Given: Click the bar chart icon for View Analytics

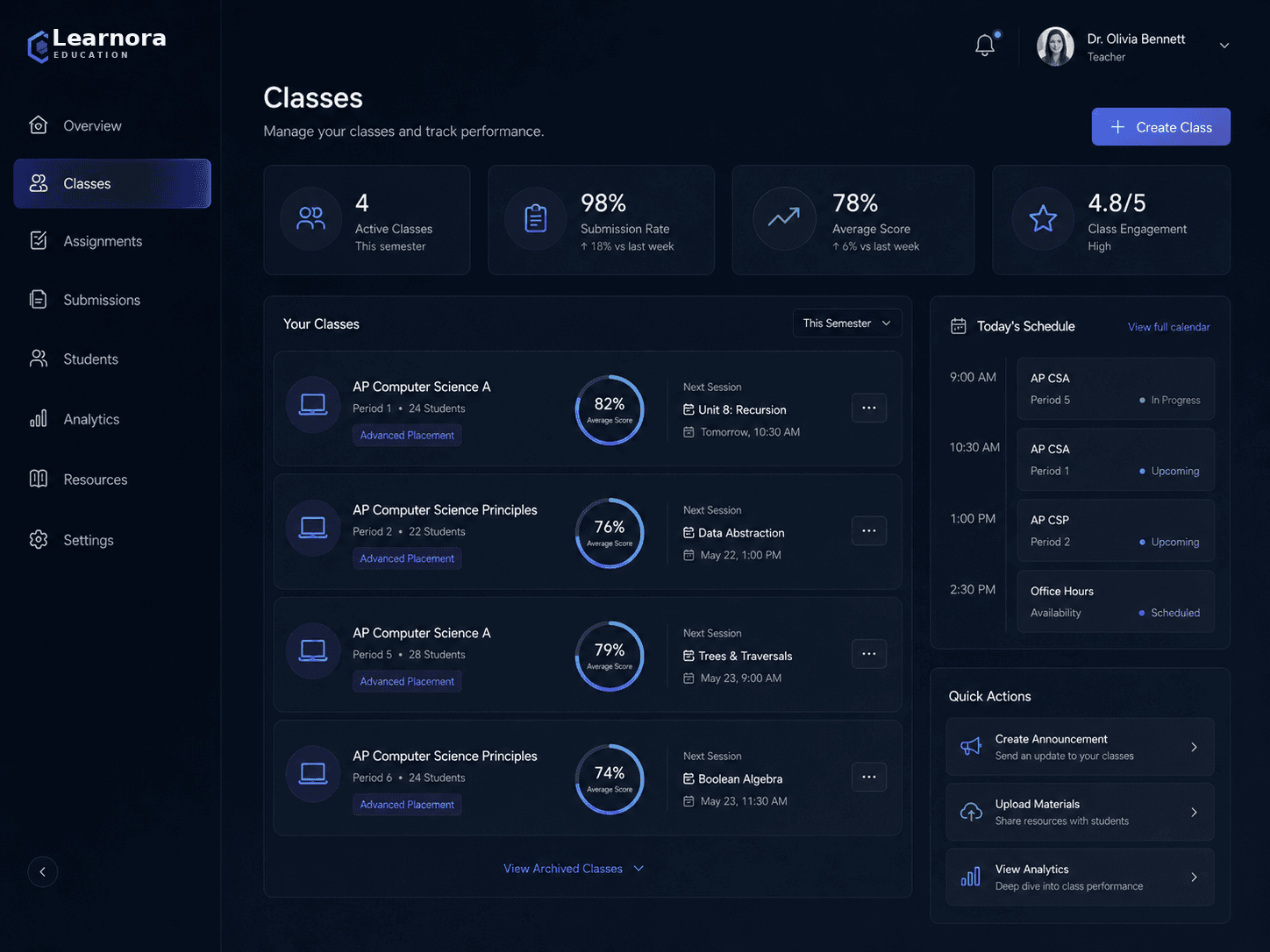Looking at the screenshot, I should tap(971, 877).
